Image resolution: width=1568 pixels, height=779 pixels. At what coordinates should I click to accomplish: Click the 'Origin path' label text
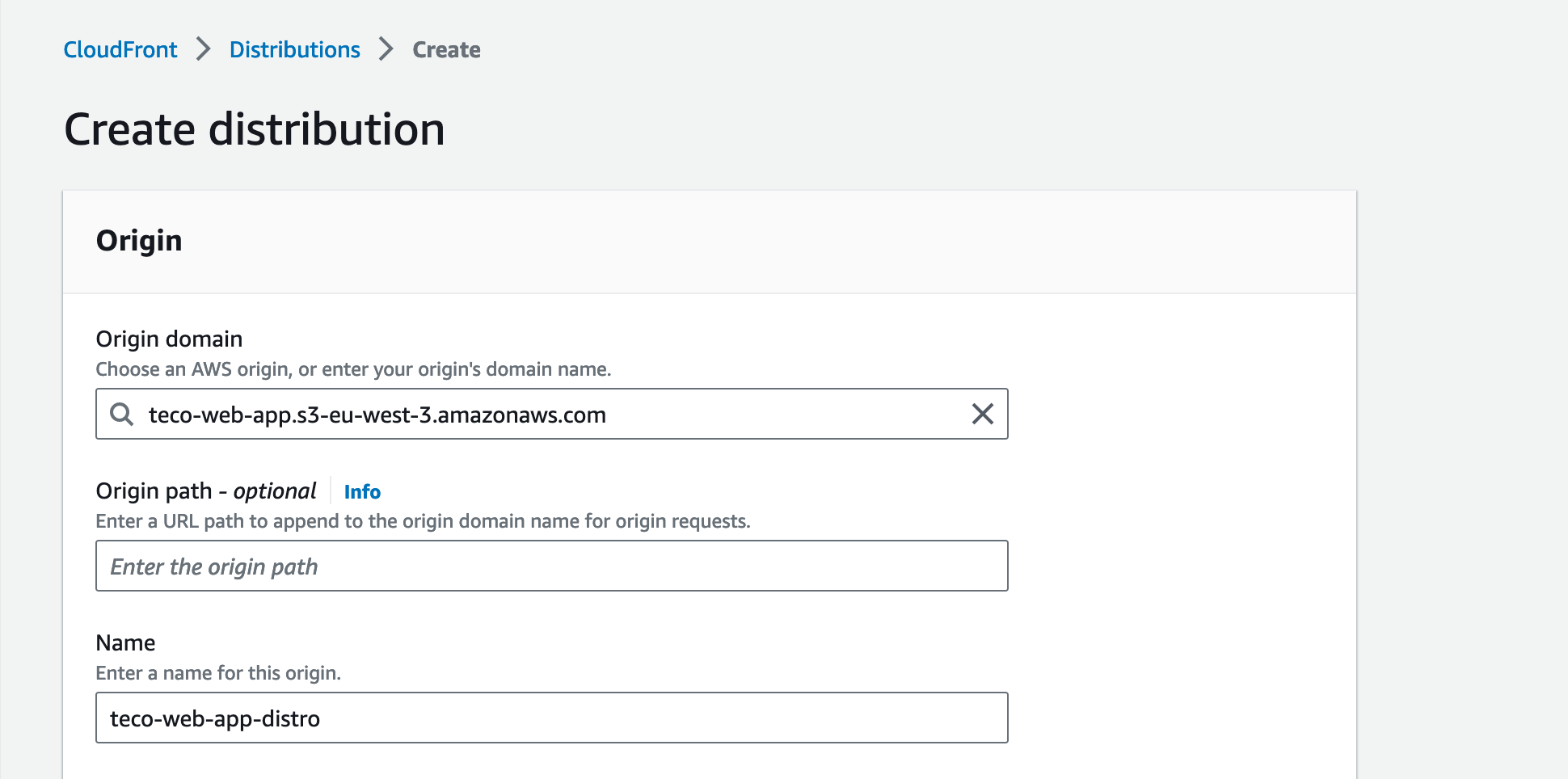pos(154,491)
